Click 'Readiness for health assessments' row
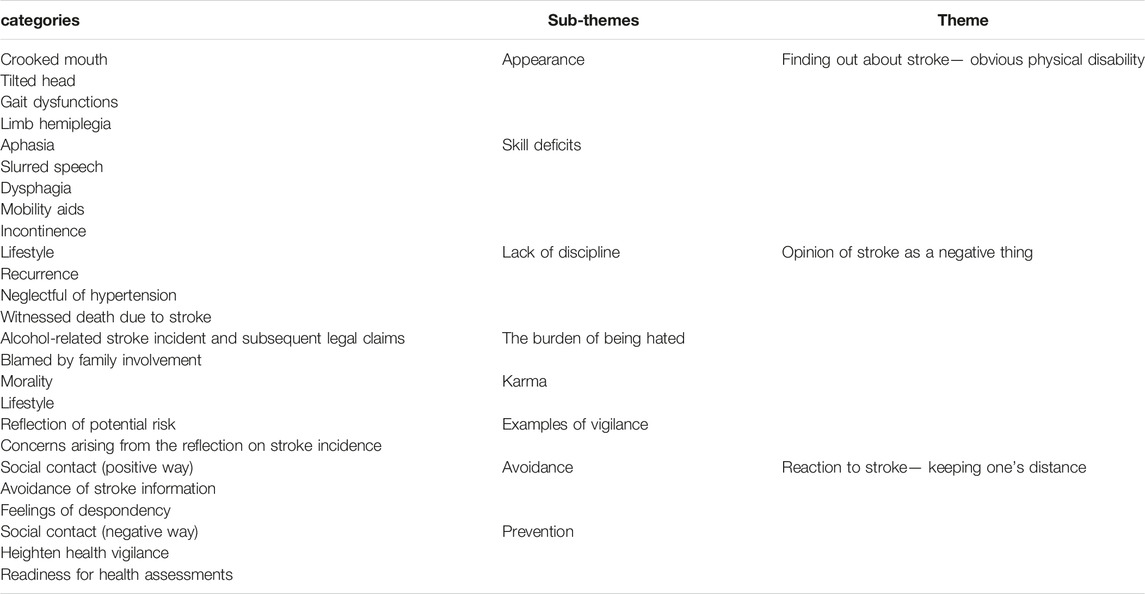The width and height of the screenshot is (1145, 594). click(116, 574)
